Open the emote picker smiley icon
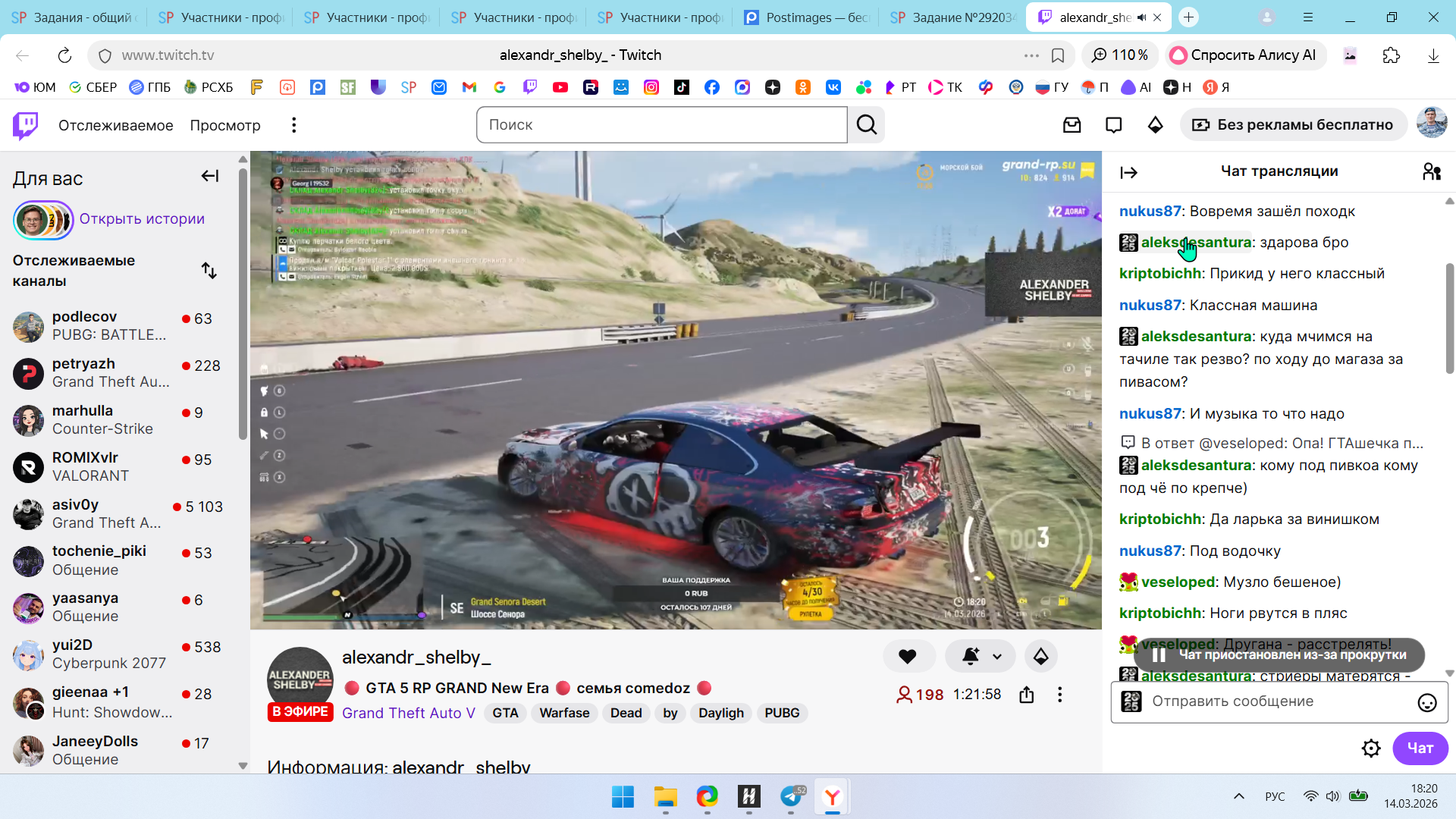Viewport: 1456px width, 819px height. click(1426, 703)
